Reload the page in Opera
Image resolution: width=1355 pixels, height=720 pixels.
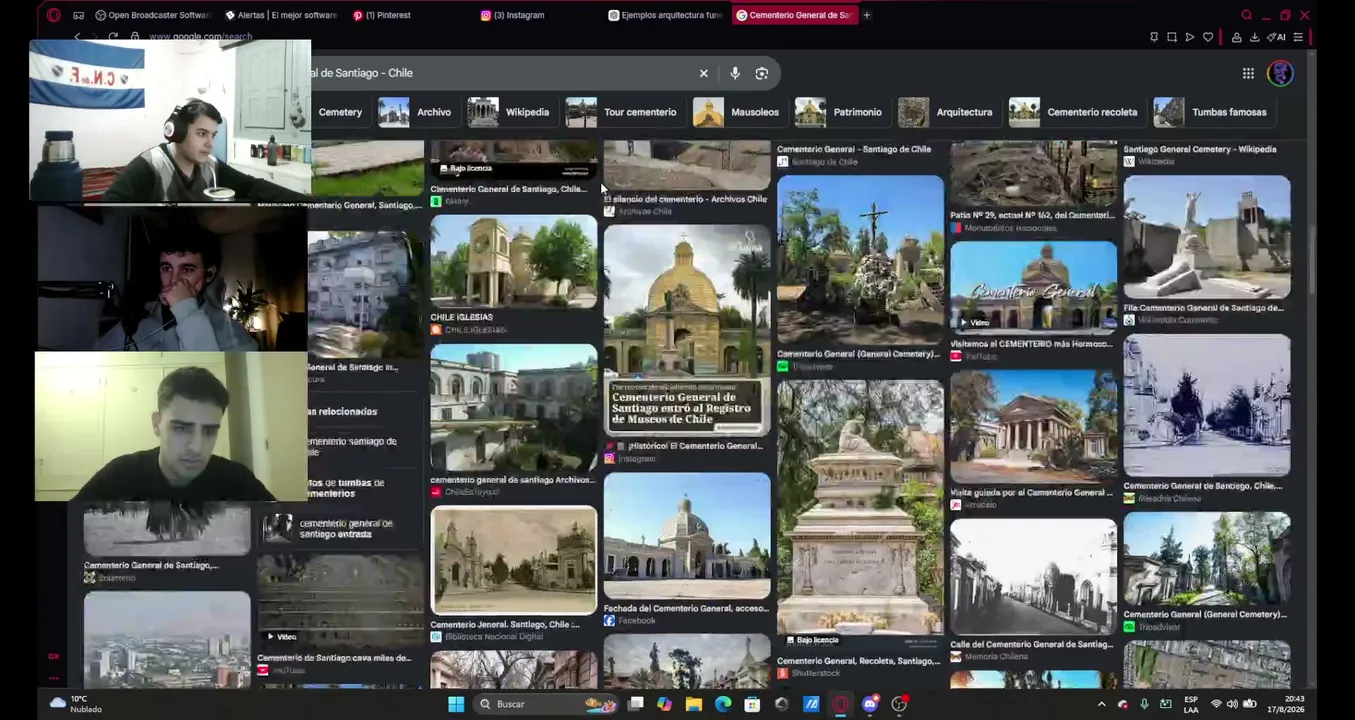[x=113, y=37]
